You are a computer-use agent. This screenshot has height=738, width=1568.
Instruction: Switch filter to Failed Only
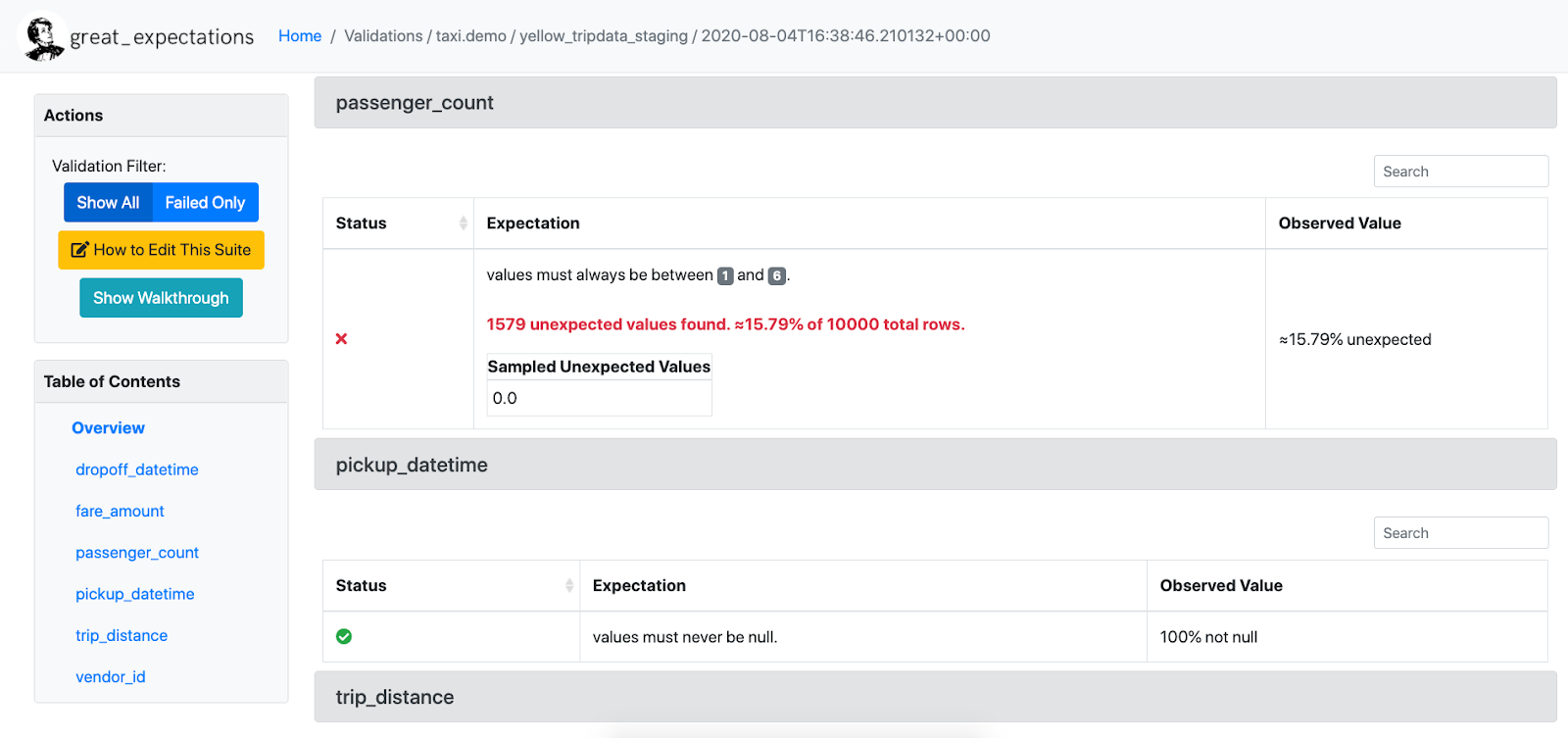(205, 203)
